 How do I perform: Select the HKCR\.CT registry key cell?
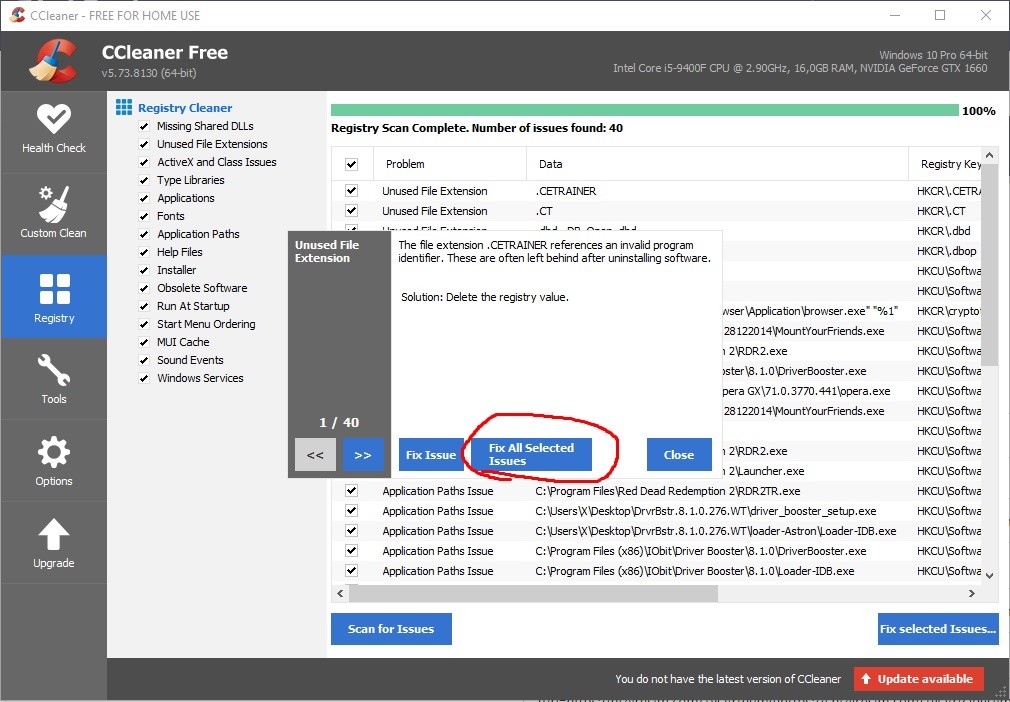click(941, 211)
